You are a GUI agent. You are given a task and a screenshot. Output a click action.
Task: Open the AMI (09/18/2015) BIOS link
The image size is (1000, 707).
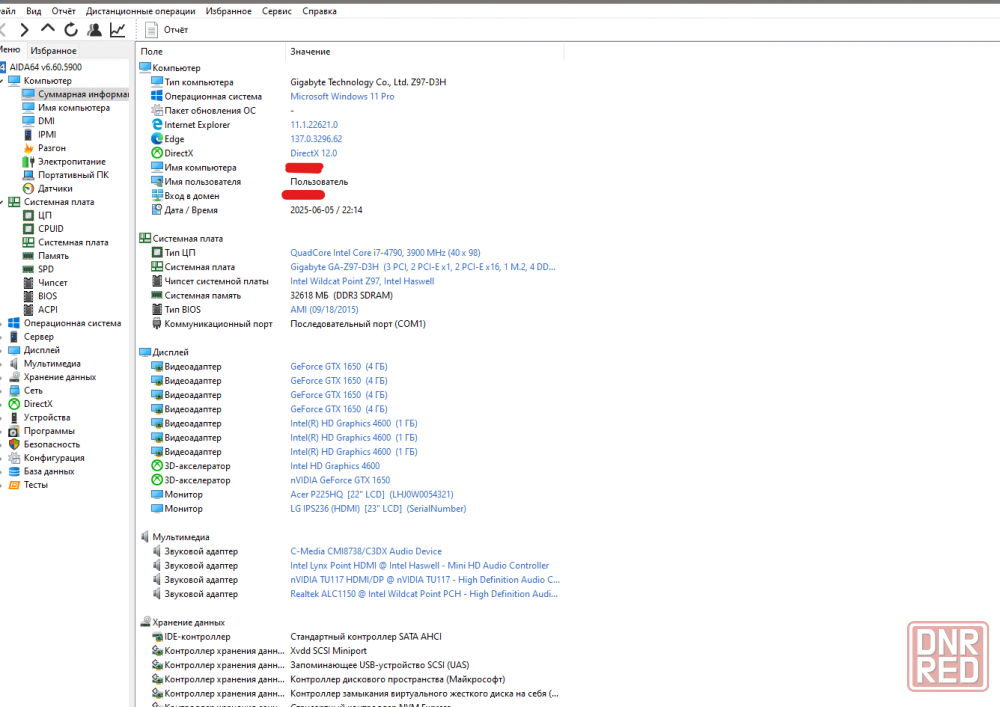[x=325, y=309]
